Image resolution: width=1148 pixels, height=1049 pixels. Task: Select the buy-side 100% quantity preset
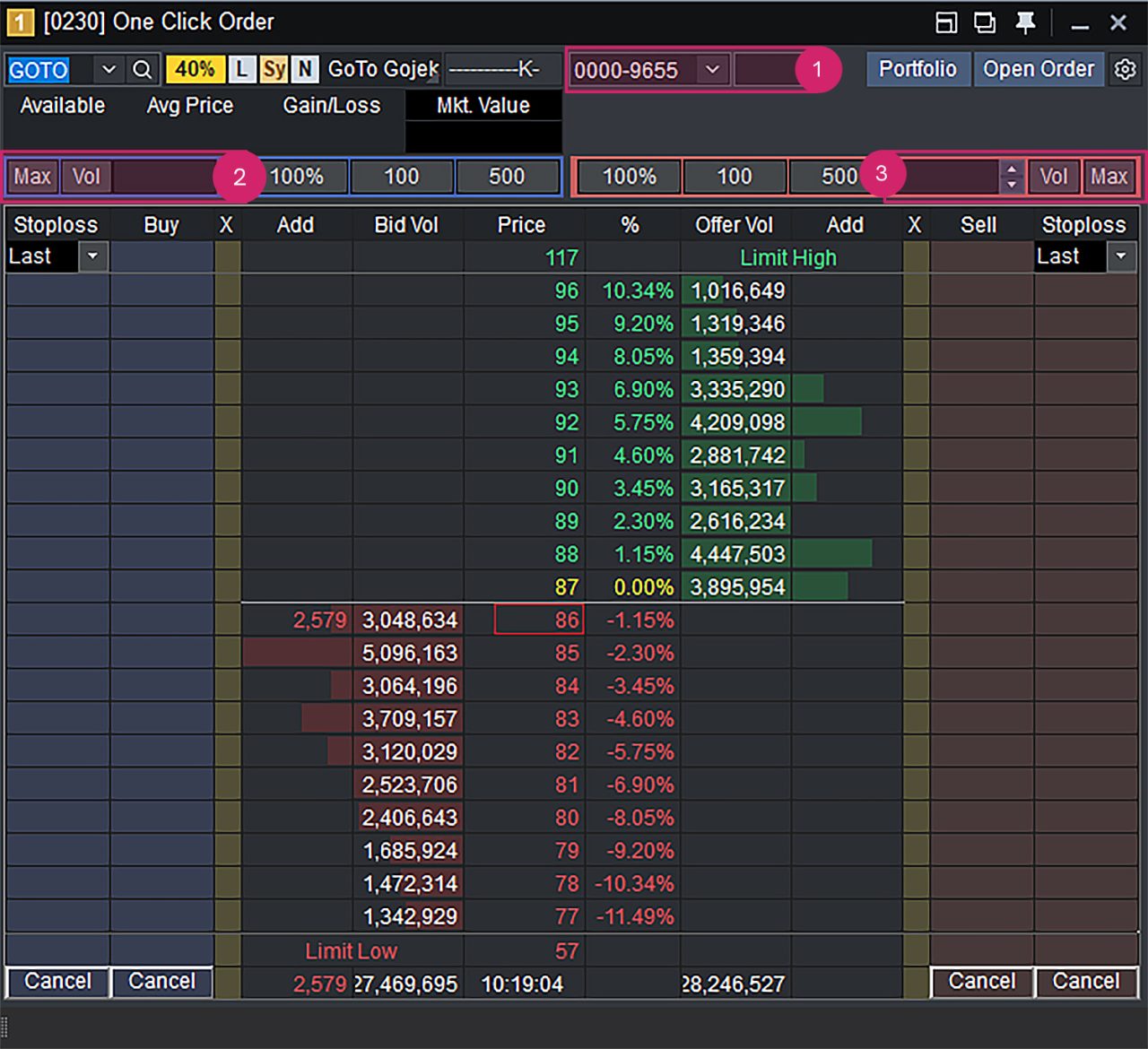tap(297, 177)
